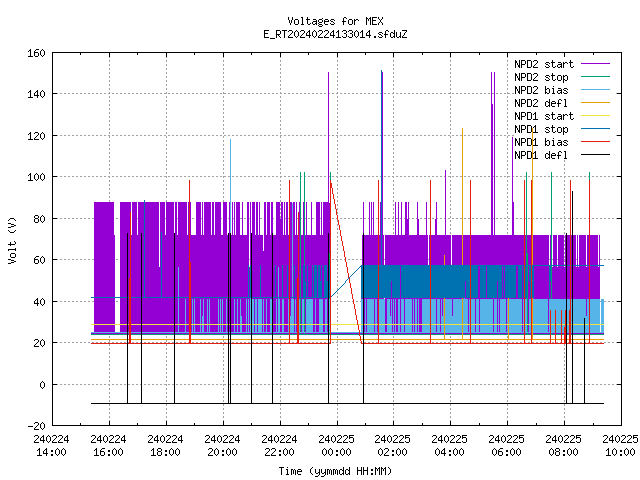Select the file name E_RT20240224133014.sfduZ
The image size is (640, 480).
[335, 34]
